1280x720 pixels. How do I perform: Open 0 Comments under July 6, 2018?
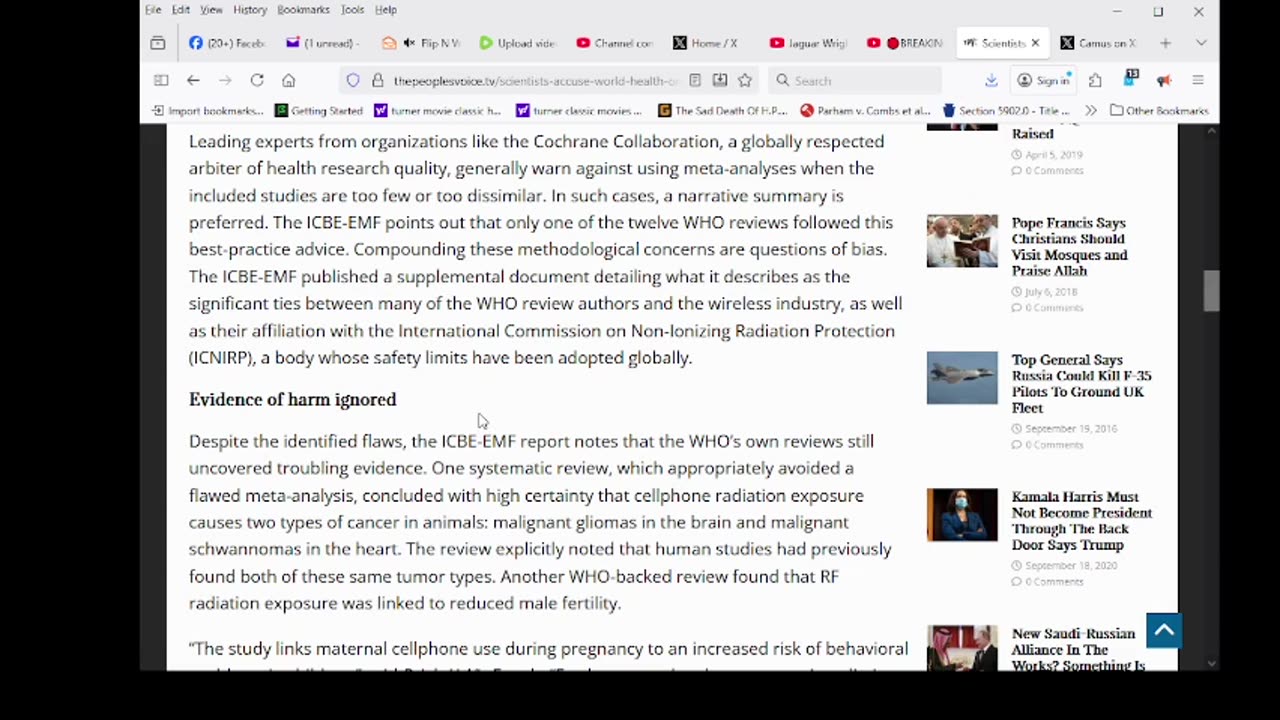(x=1047, y=308)
